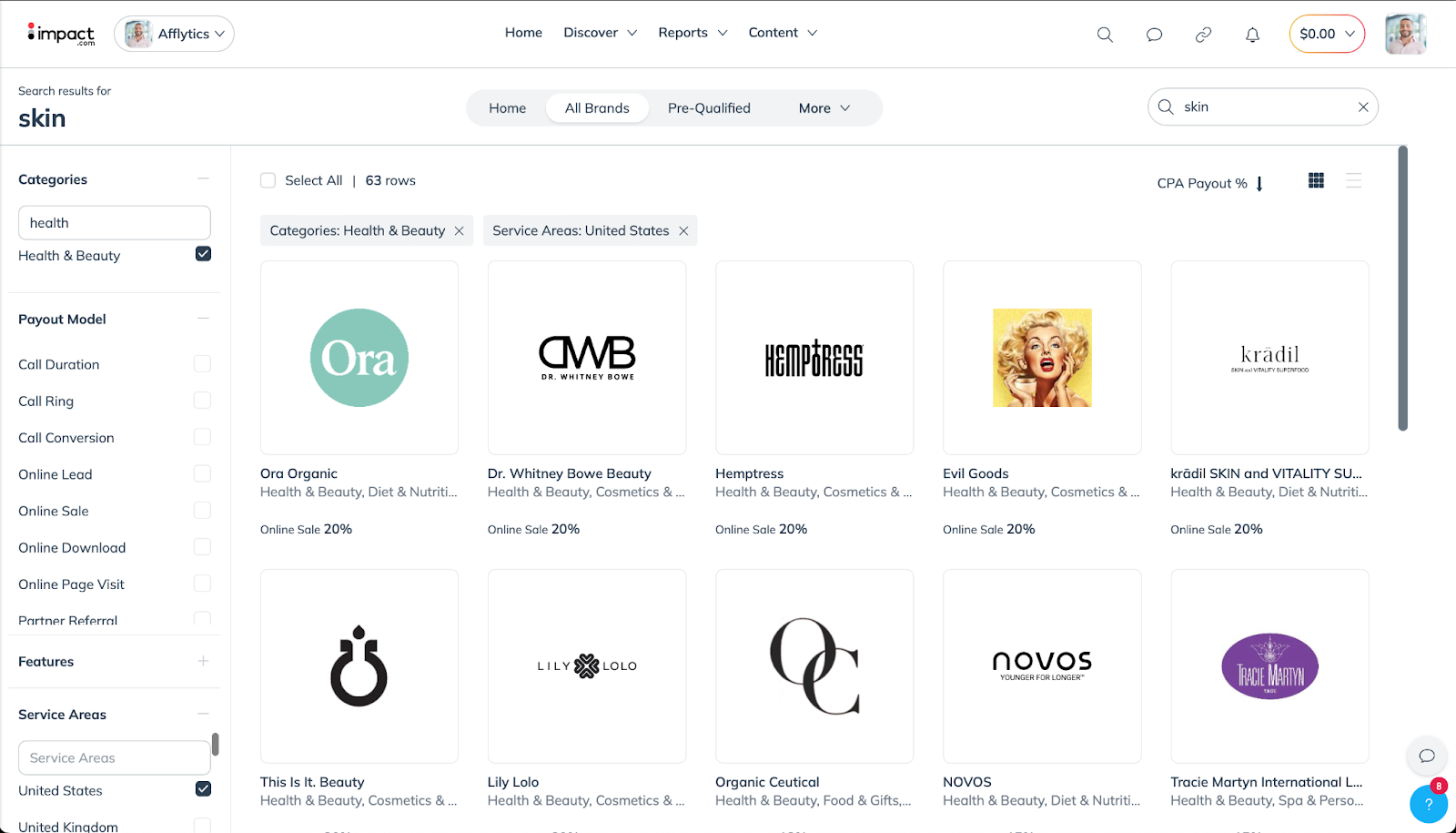1456x833 pixels.
Task: Collapse the Service Areas section
Action: pyautogui.click(x=203, y=714)
